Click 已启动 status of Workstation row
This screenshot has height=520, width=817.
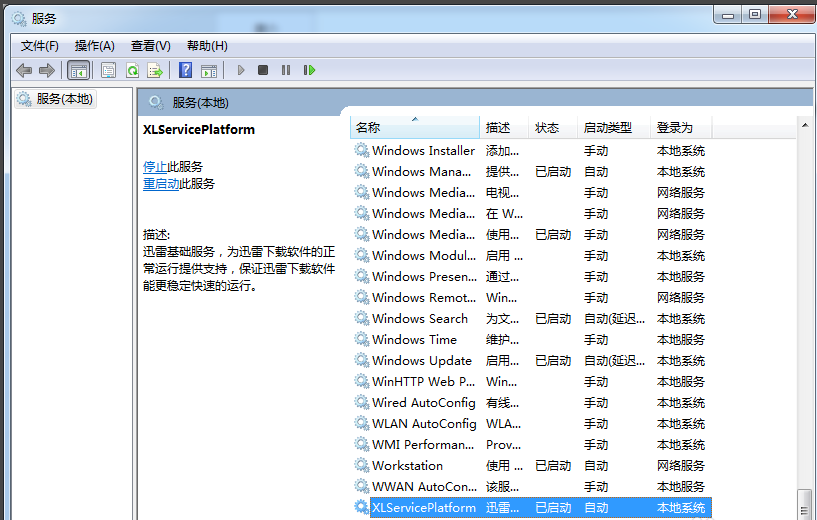[x=553, y=465]
